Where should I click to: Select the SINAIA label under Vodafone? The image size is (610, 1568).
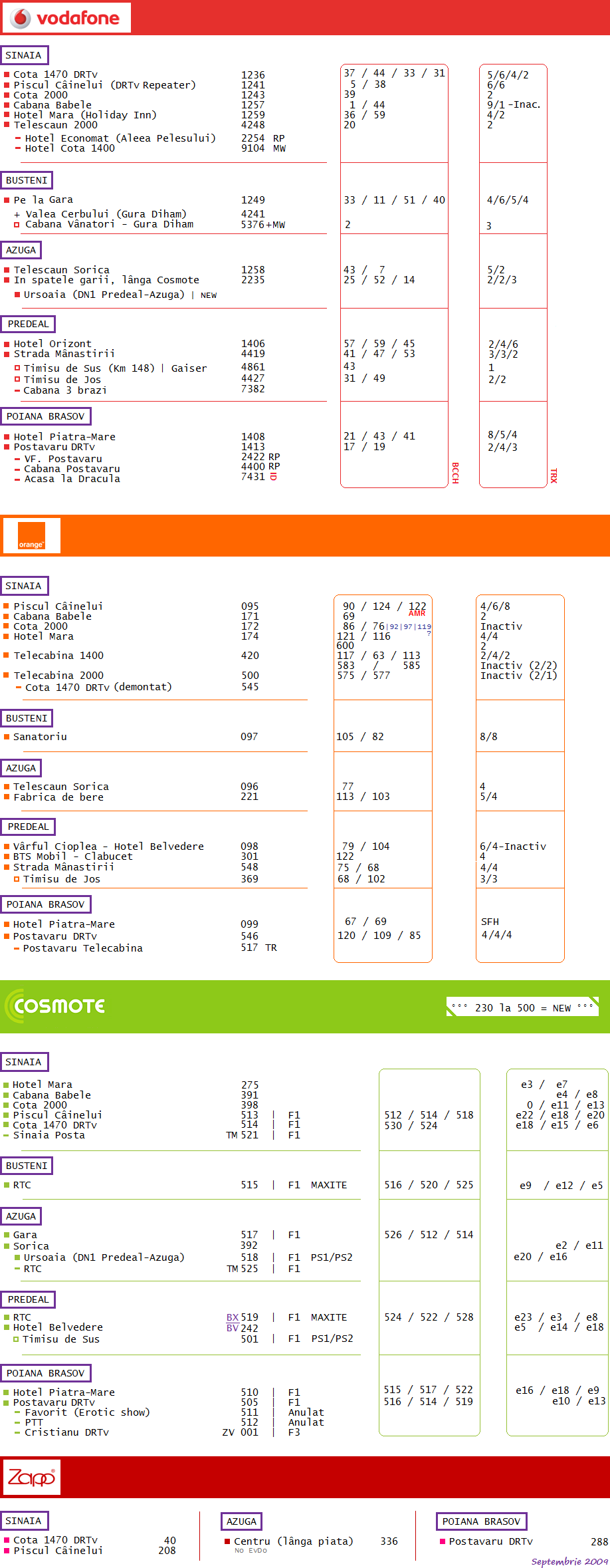24,55
